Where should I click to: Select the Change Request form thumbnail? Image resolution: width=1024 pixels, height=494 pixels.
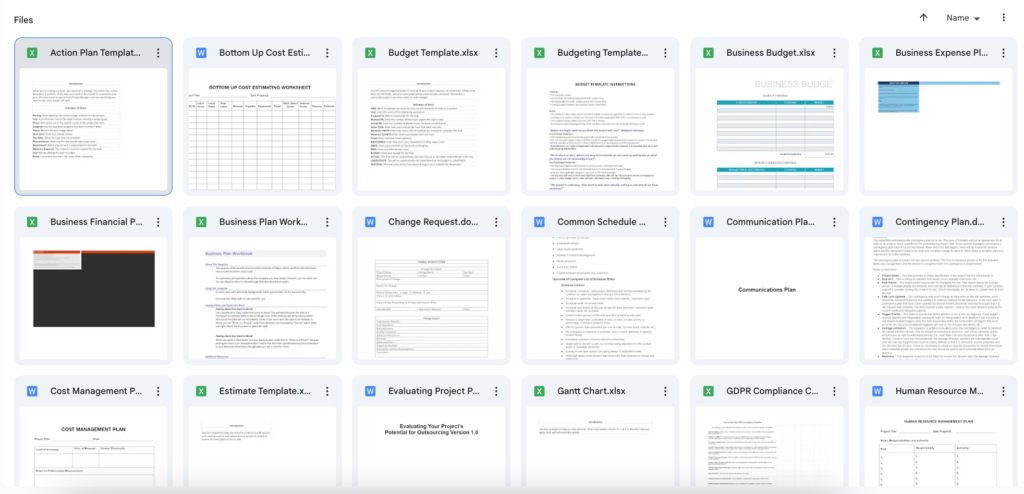point(432,299)
